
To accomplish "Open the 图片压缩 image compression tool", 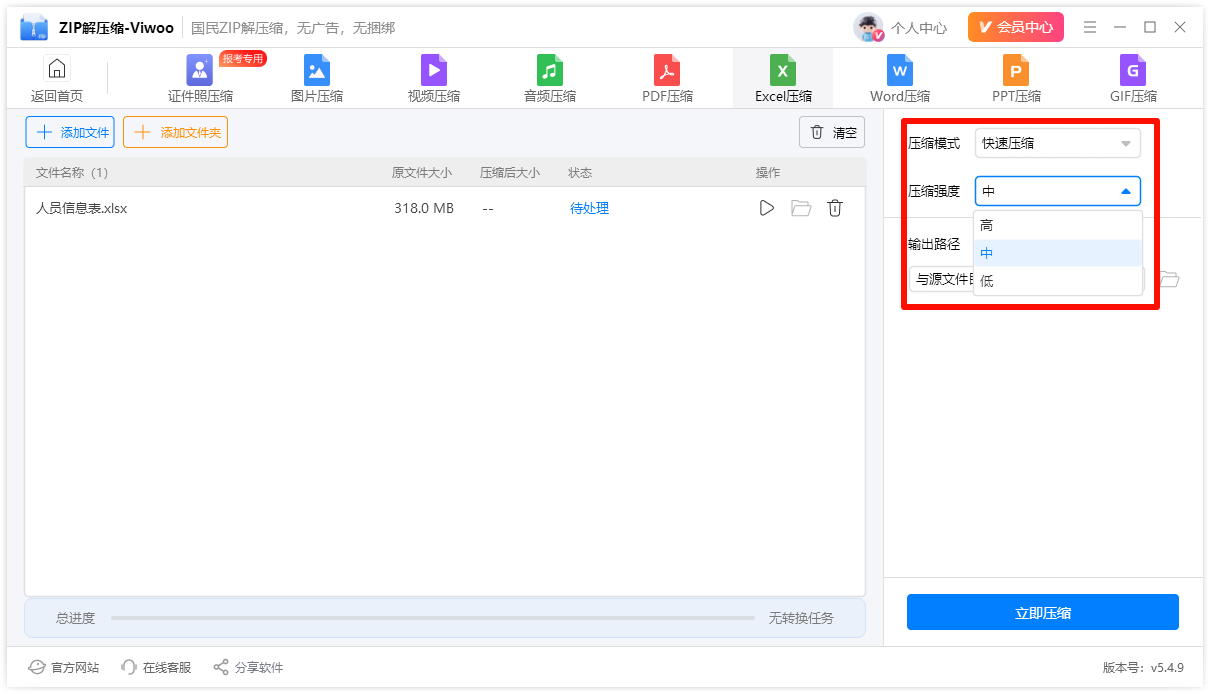I will click(317, 79).
